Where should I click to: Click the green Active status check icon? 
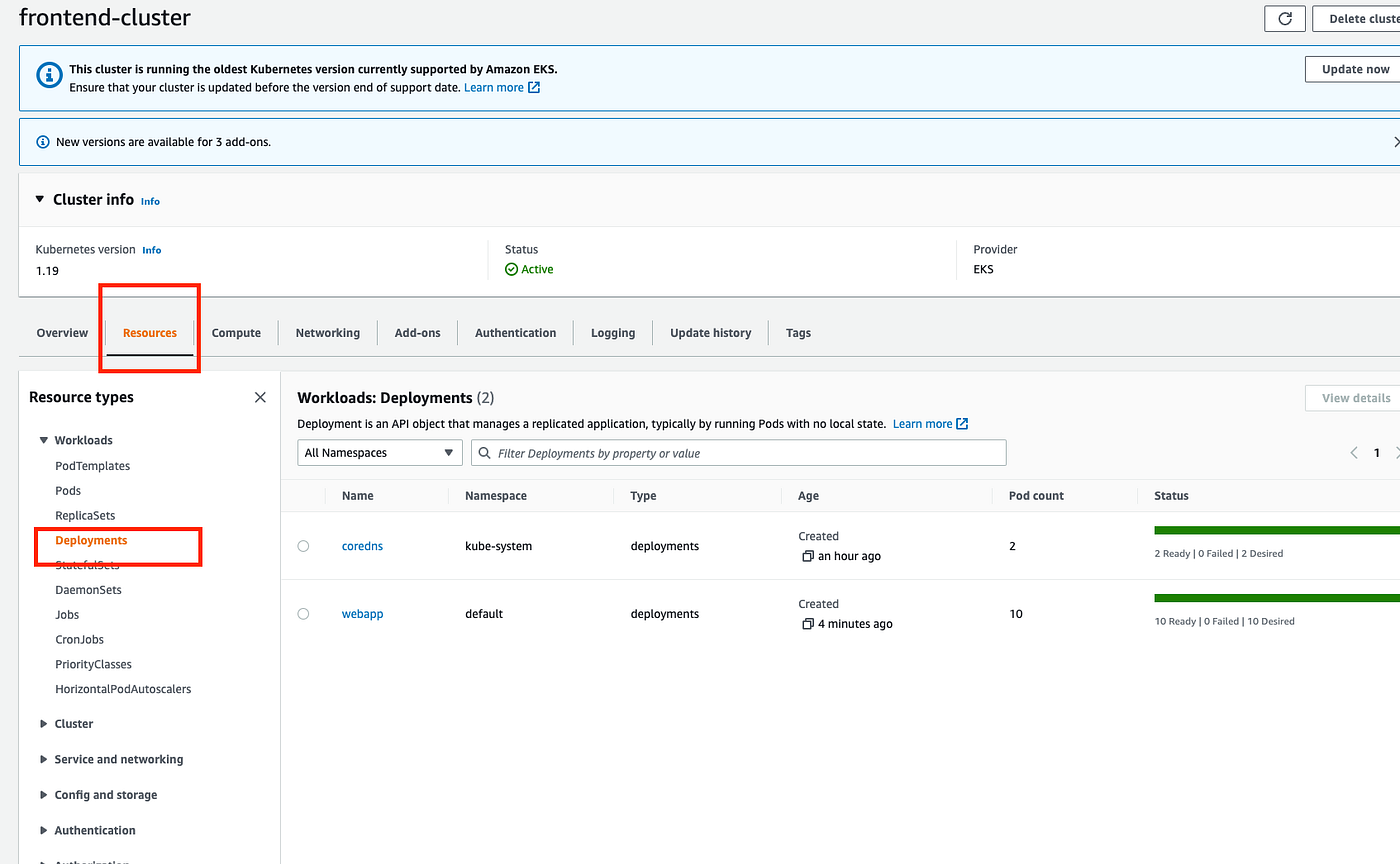(512, 268)
